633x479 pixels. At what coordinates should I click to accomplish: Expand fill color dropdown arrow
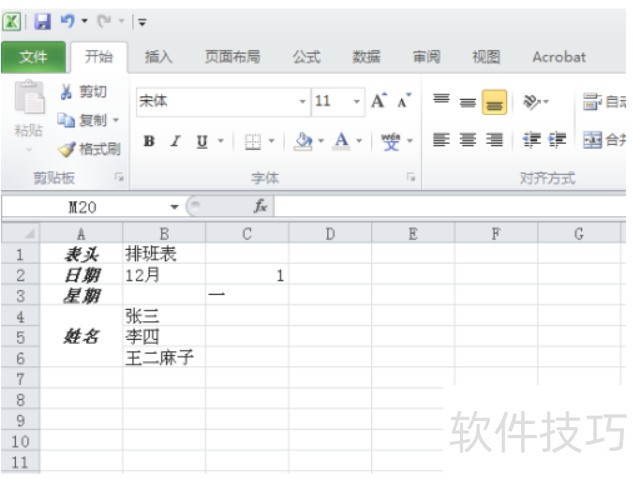(x=321, y=141)
